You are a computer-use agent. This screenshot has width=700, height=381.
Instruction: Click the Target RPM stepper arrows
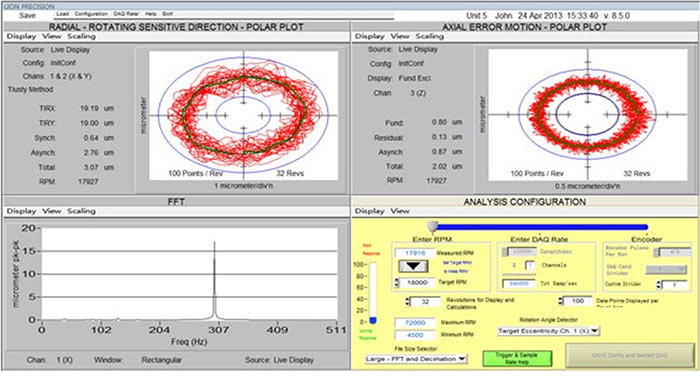click(x=397, y=283)
